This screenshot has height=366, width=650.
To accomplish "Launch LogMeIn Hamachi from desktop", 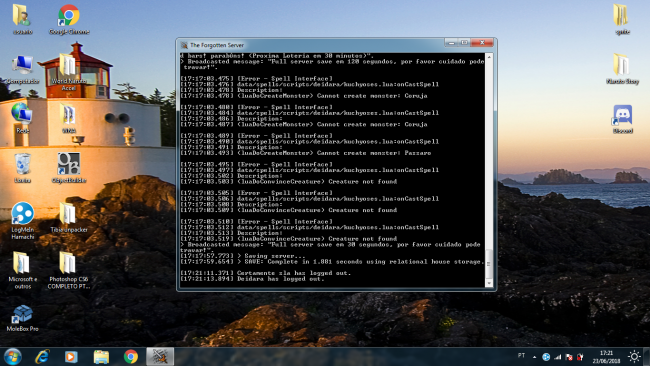I will (22, 221).
